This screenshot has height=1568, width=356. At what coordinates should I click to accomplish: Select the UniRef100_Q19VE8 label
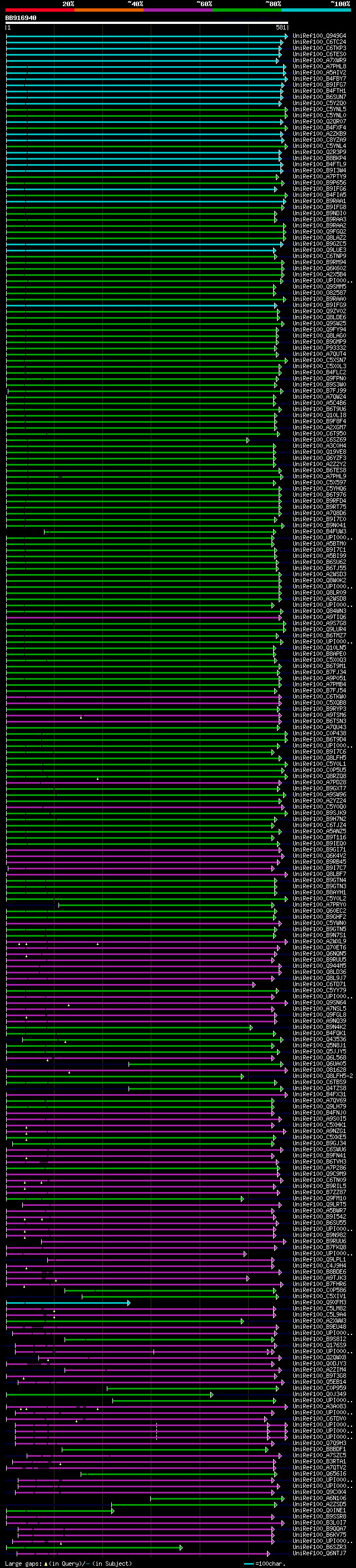tap(319, 452)
